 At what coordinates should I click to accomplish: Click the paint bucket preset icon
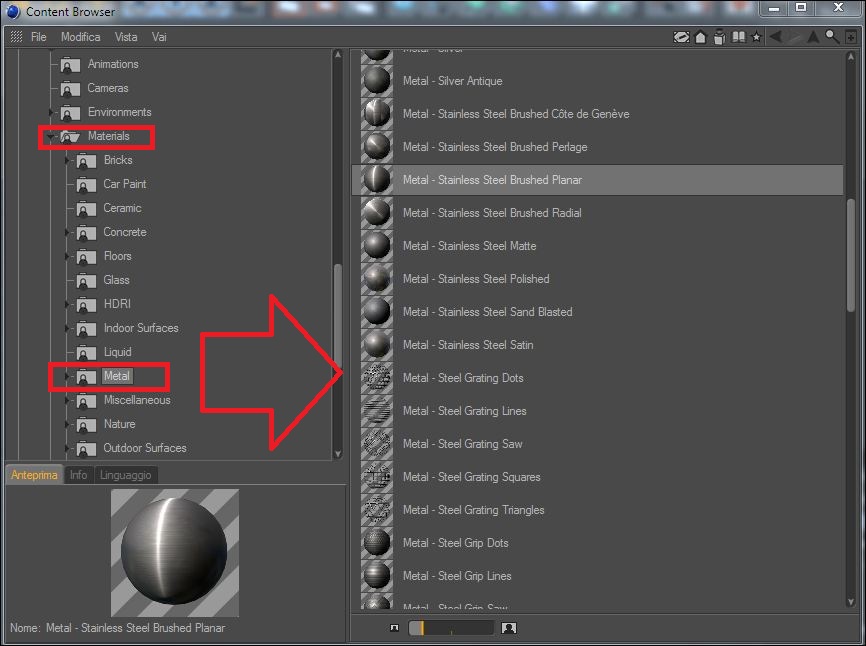click(x=719, y=37)
